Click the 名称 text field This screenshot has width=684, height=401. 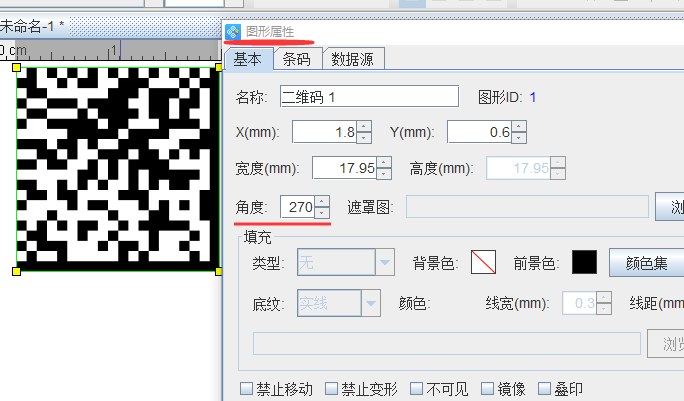(368, 97)
